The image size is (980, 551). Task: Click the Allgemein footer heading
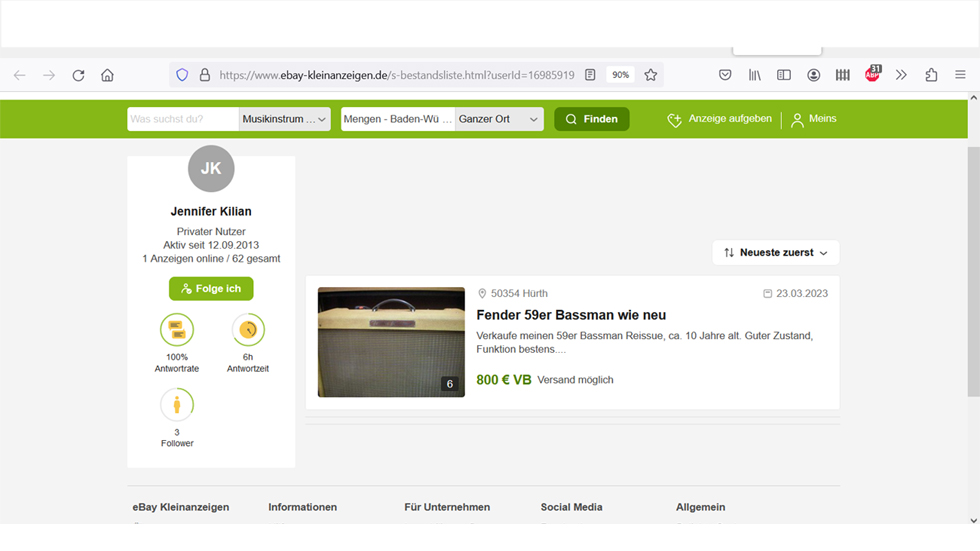click(x=701, y=507)
